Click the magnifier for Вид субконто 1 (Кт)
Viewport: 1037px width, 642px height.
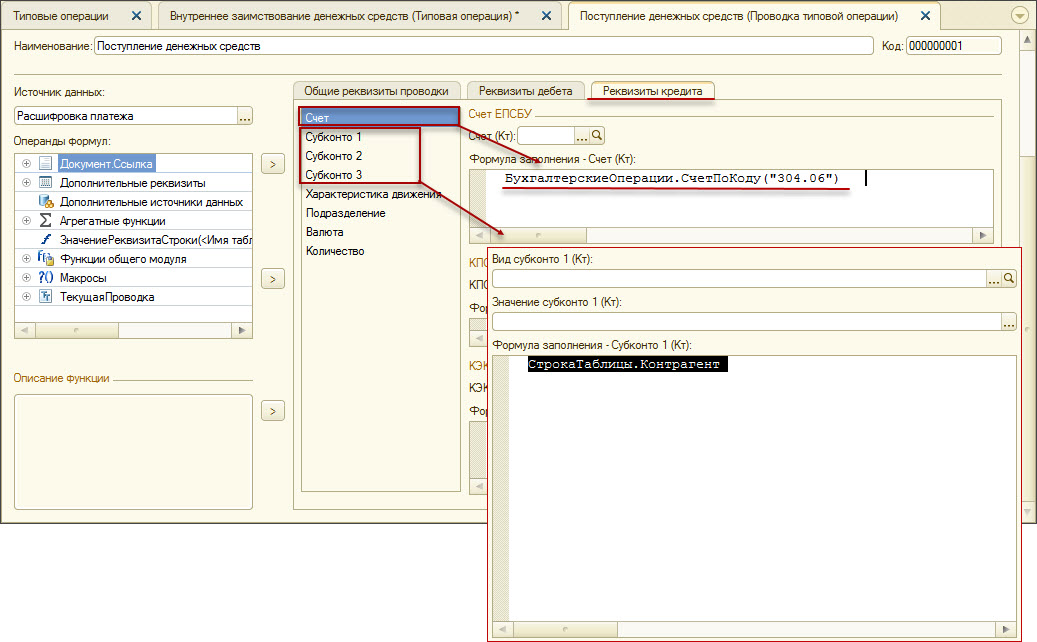click(x=1009, y=278)
